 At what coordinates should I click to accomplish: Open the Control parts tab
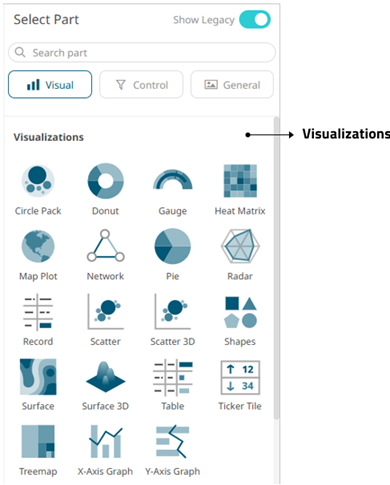[x=141, y=85]
